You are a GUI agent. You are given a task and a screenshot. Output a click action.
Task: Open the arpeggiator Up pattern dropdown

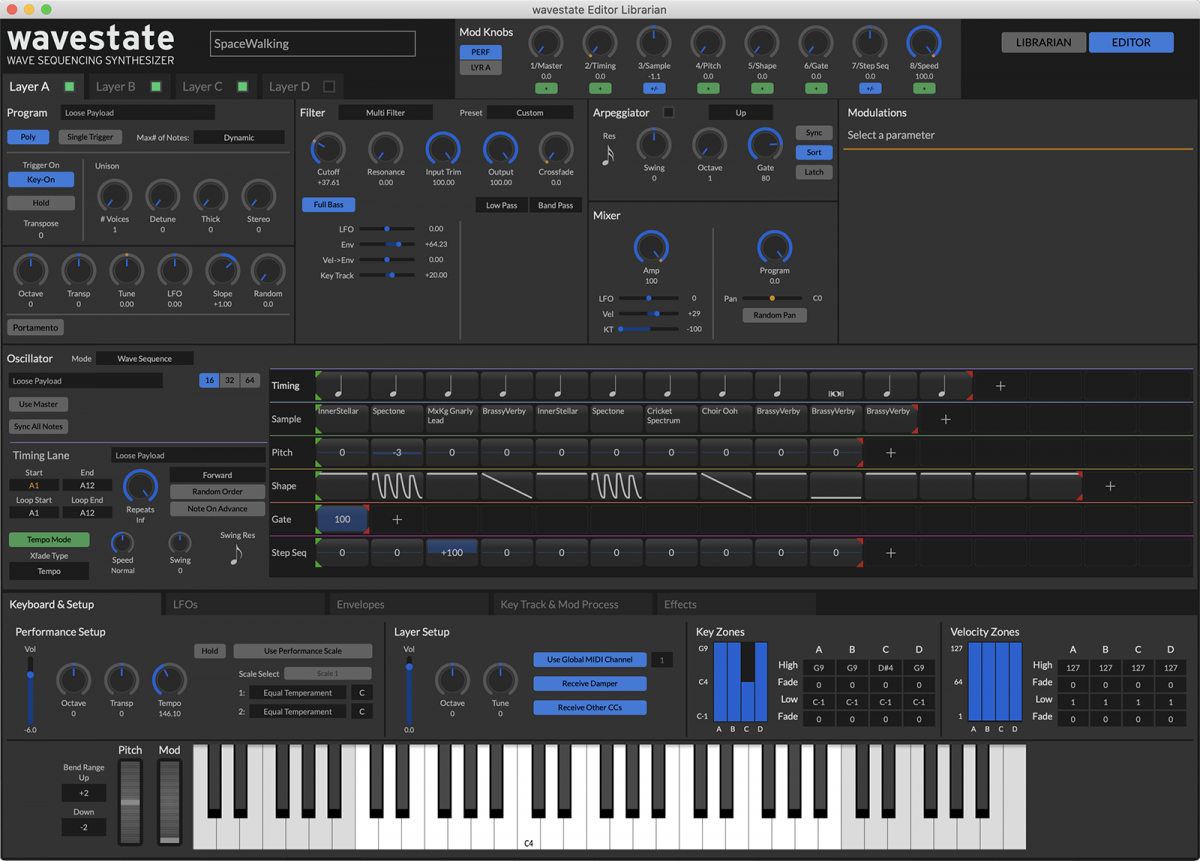tap(740, 112)
